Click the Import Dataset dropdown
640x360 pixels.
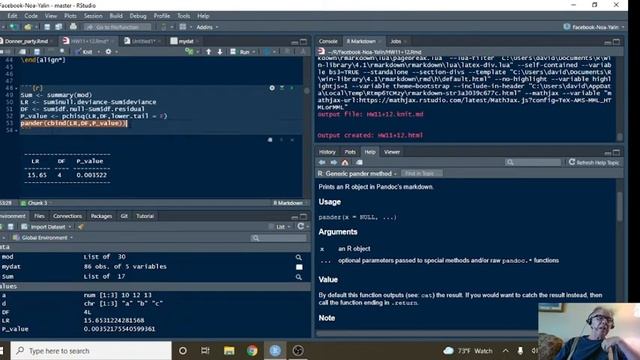[x=47, y=227]
